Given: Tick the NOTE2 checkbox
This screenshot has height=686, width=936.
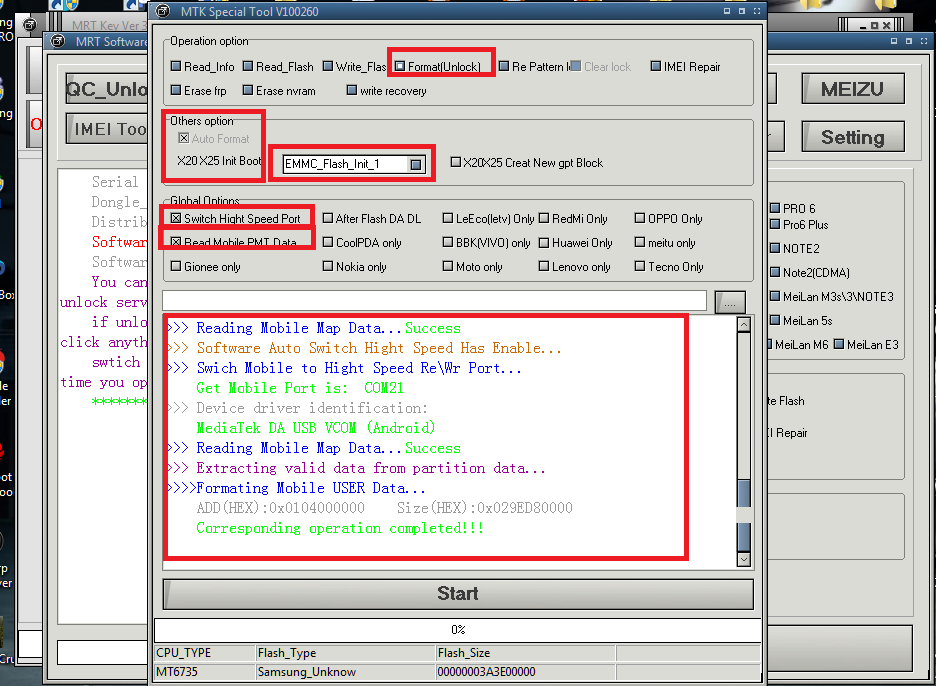Looking at the screenshot, I should tap(775, 248).
